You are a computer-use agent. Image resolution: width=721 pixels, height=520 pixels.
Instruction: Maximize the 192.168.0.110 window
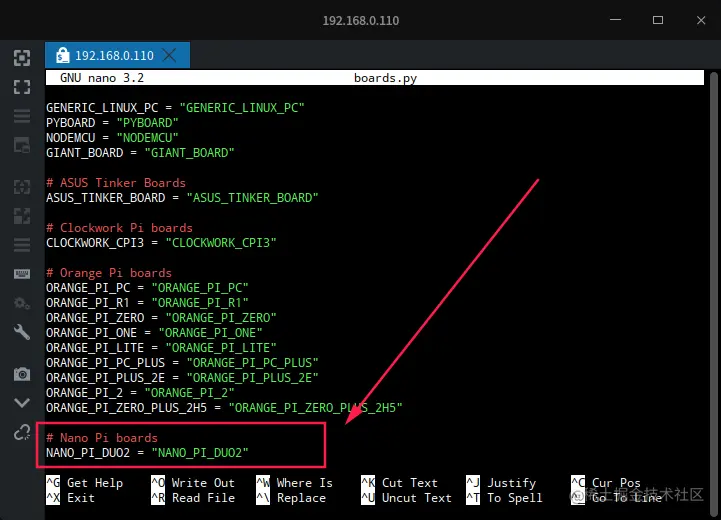tap(658, 20)
